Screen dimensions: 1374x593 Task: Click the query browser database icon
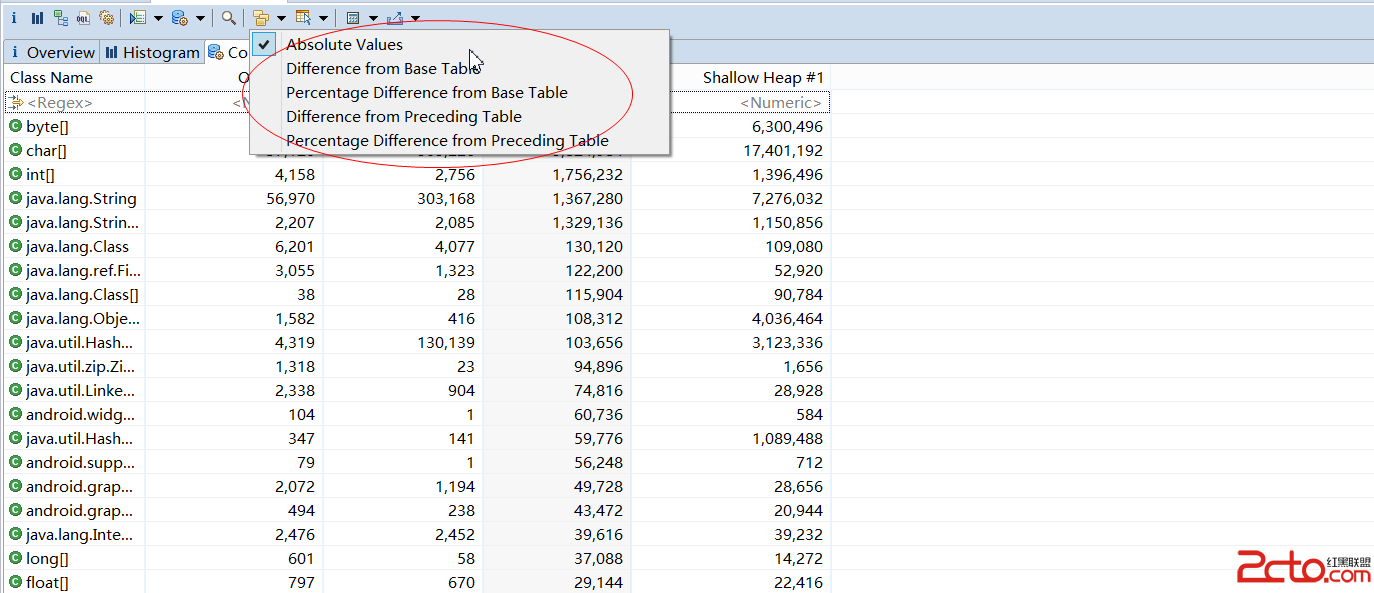tap(180, 18)
